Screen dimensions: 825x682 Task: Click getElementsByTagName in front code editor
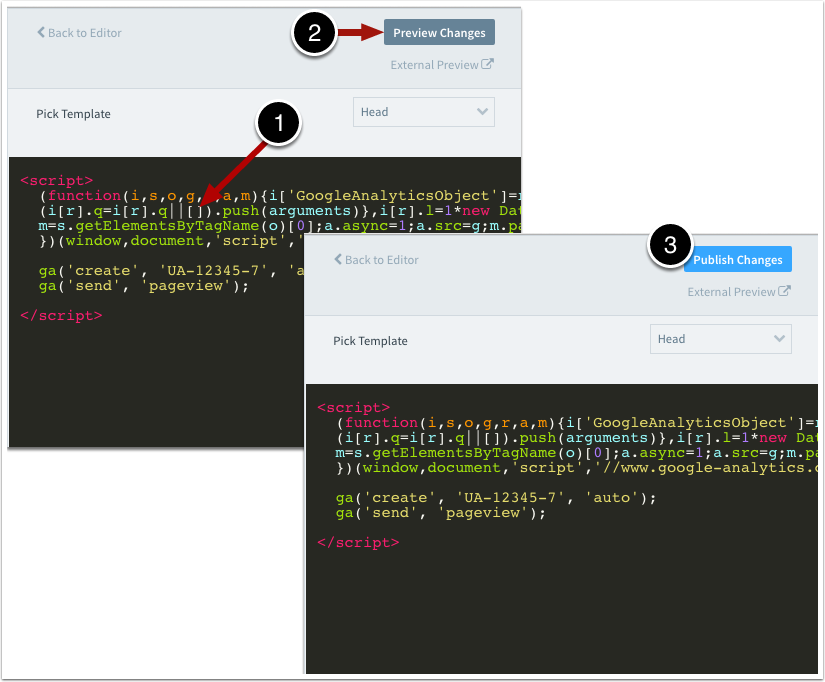coord(464,453)
